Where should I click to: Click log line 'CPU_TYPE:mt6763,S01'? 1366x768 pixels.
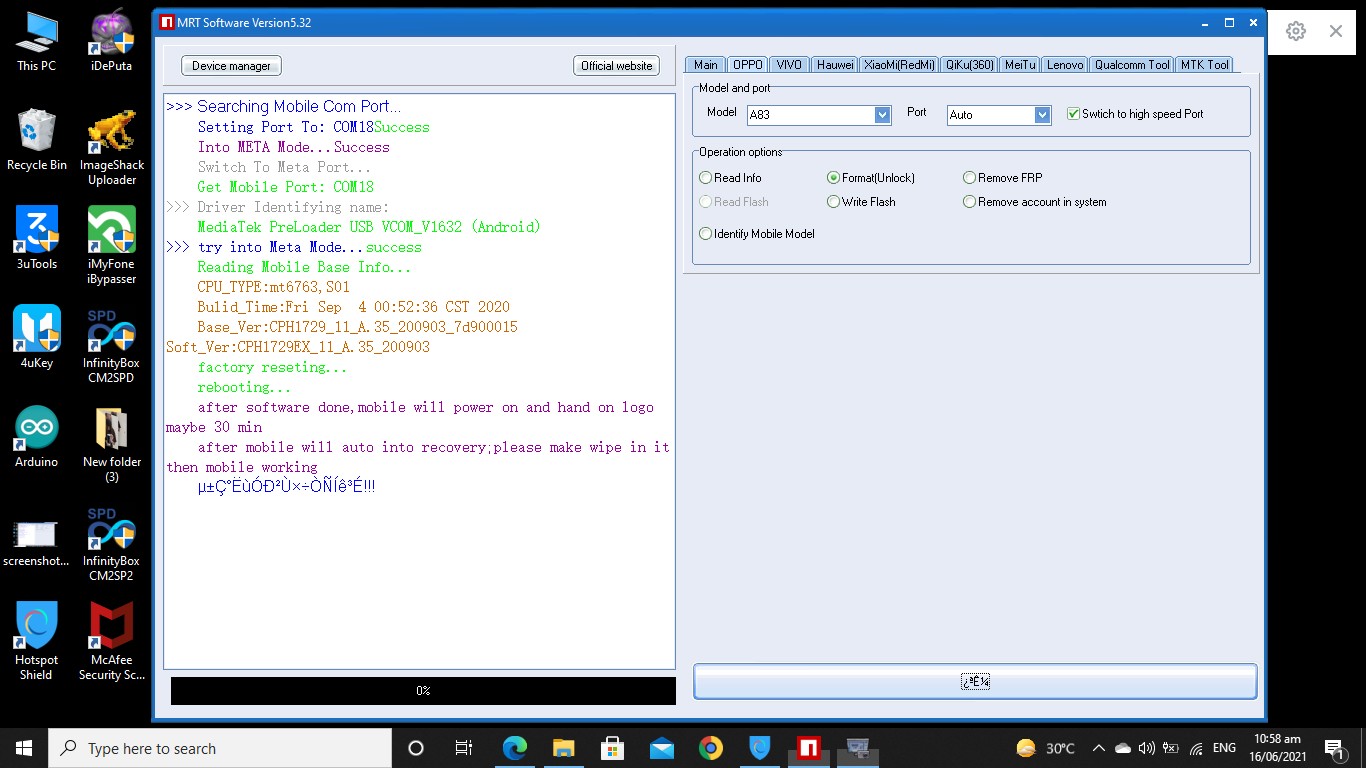click(274, 287)
